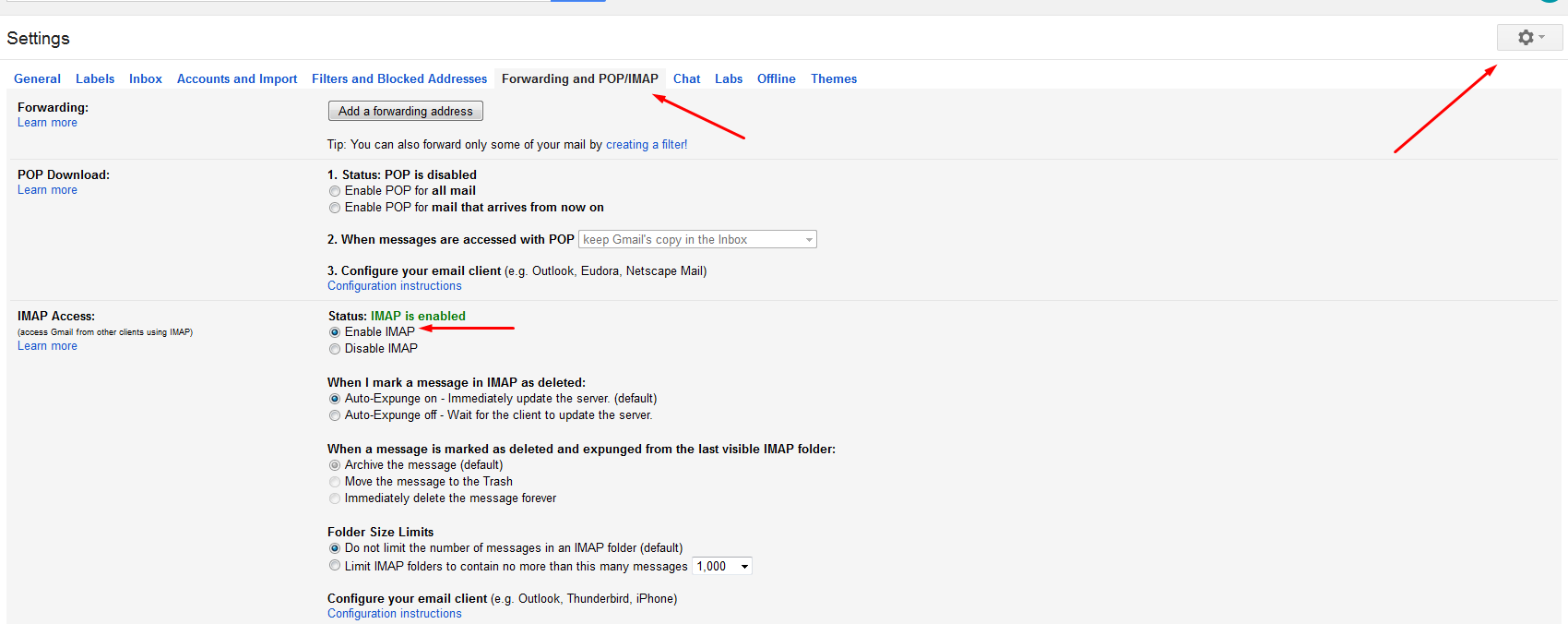Open the settings gear menu

click(1529, 38)
